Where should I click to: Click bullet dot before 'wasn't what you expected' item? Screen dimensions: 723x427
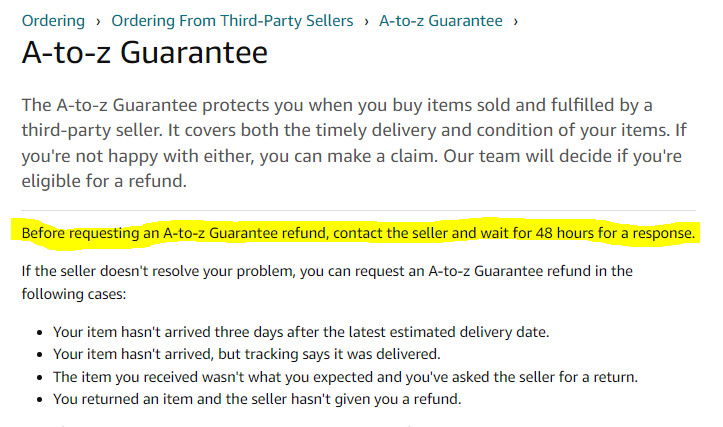point(40,378)
